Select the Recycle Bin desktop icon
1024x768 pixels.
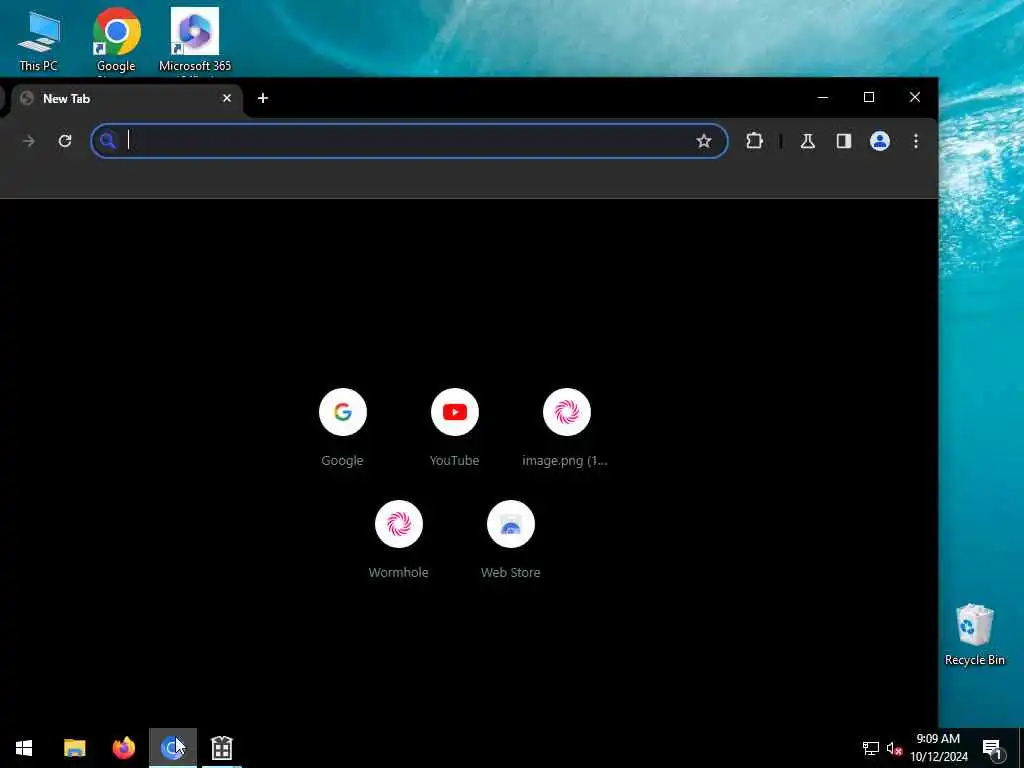tap(974, 635)
